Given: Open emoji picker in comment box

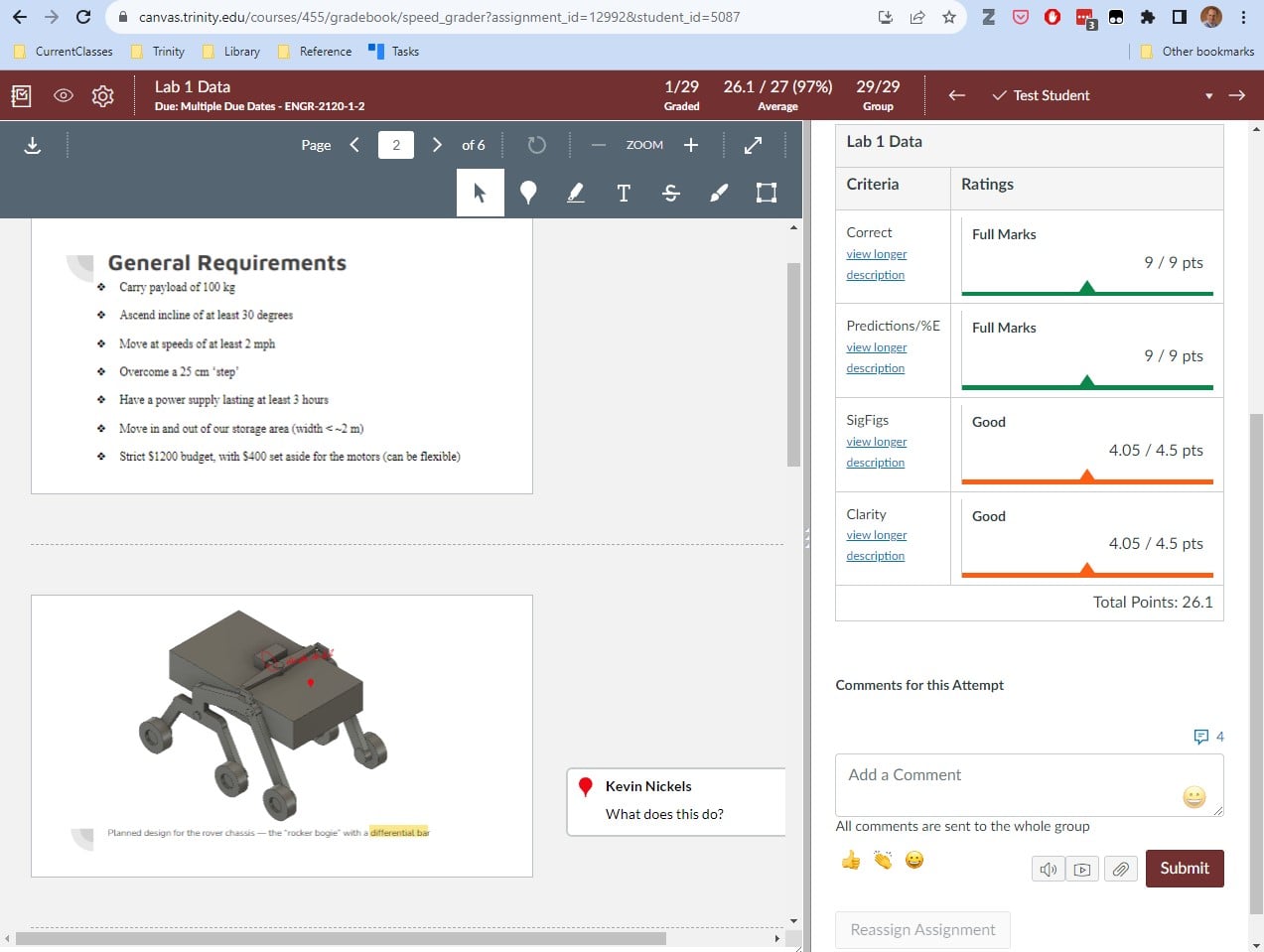Looking at the screenshot, I should 1194,796.
